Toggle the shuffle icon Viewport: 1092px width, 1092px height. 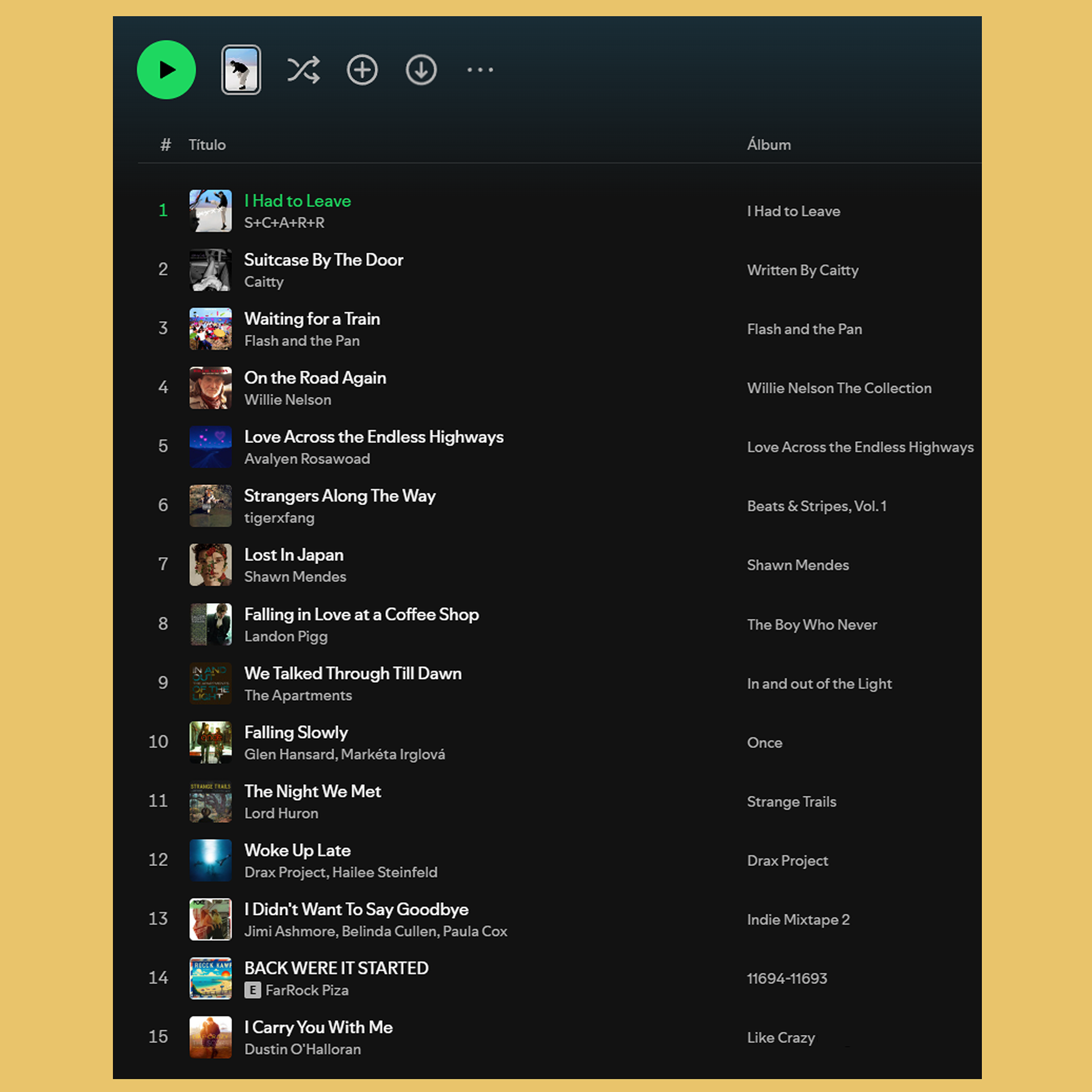[303, 70]
